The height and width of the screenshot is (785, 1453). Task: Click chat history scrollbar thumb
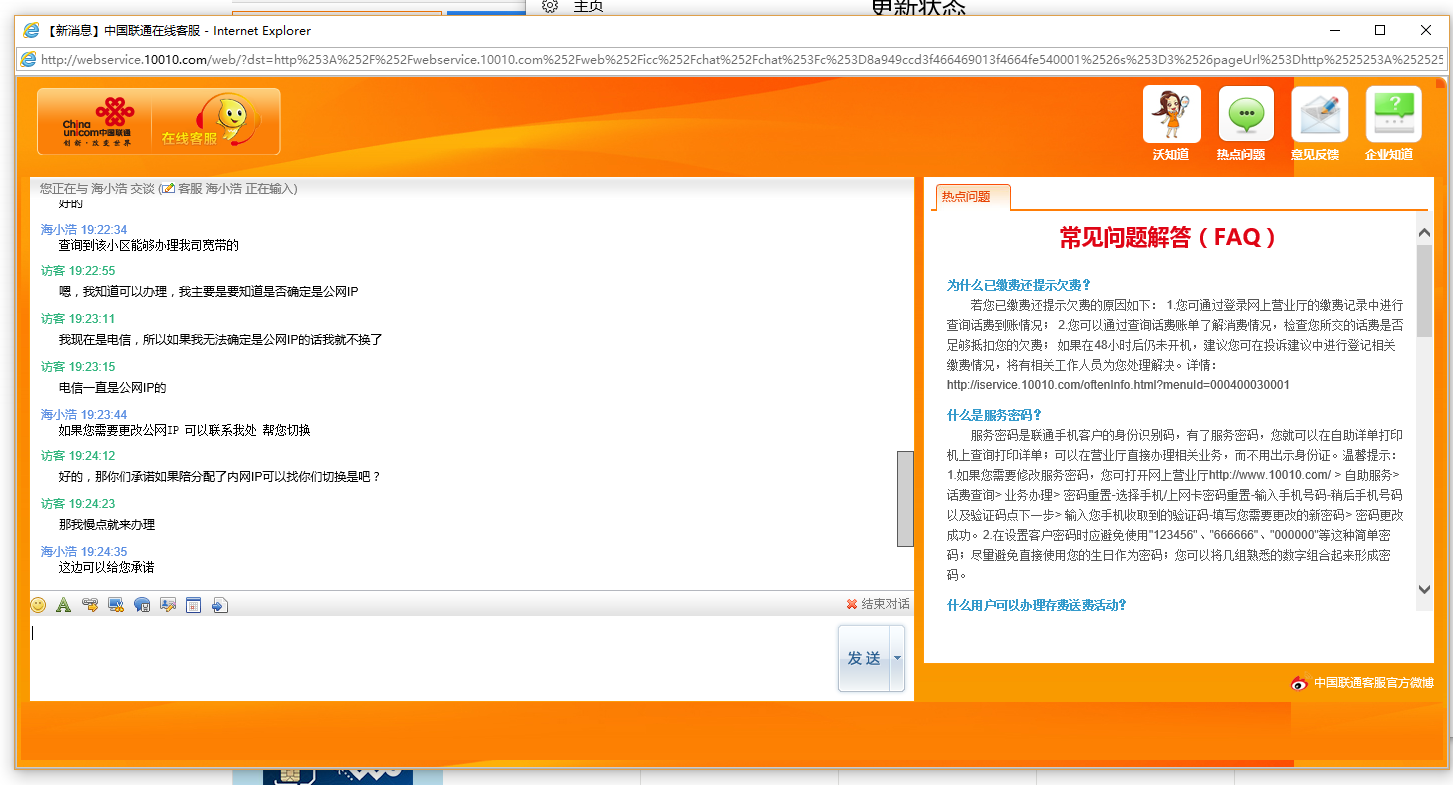[x=905, y=499]
